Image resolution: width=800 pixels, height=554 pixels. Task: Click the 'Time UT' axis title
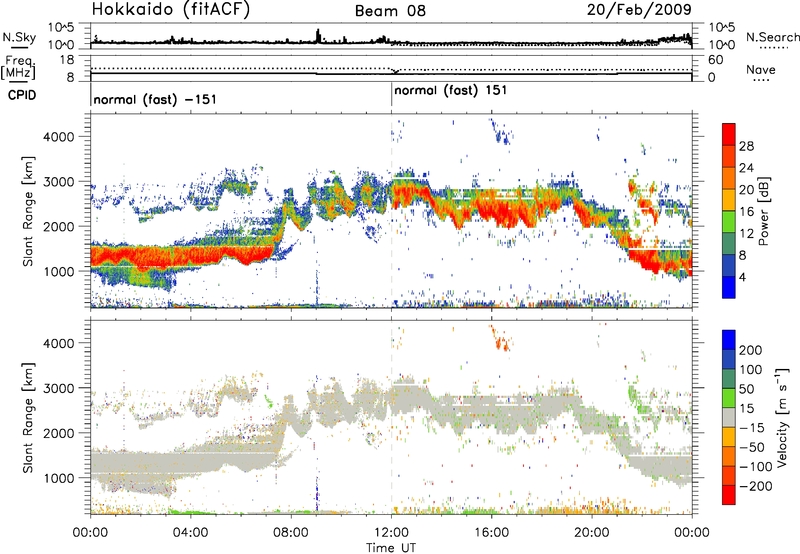(391, 548)
